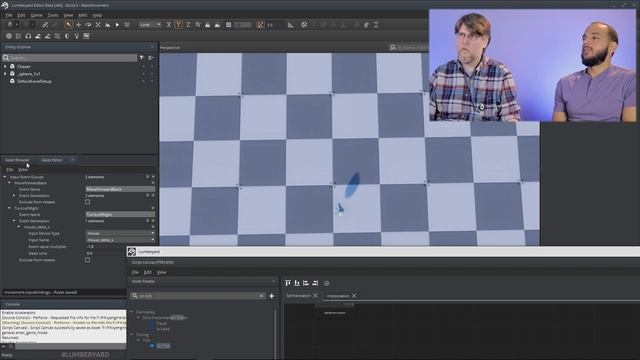Collapse Timing category in Node Palette
Screen dimensions: 640x360
(x=132, y=335)
